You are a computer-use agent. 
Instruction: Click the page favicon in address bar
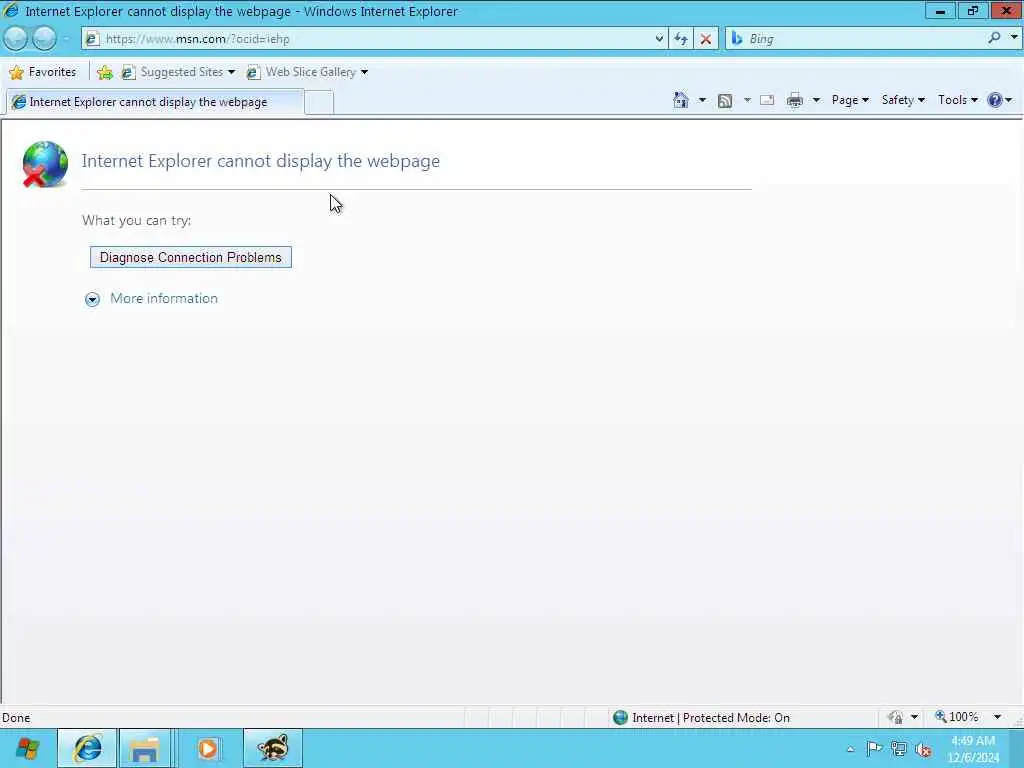[92, 39]
